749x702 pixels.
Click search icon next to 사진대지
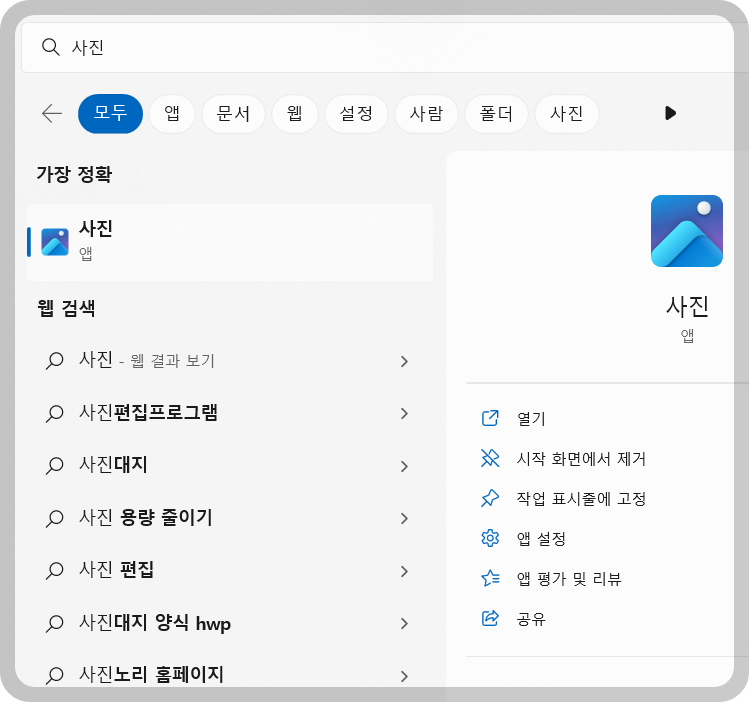tap(54, 466)
